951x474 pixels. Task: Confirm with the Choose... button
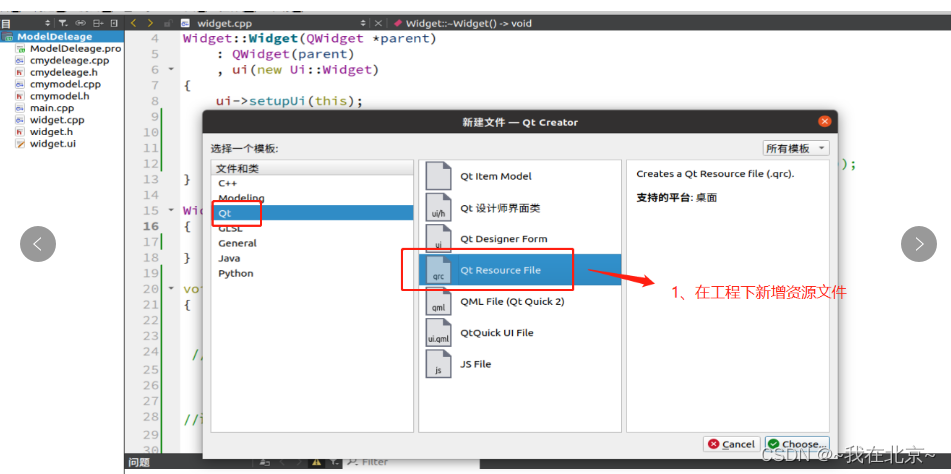click(797, 444)
